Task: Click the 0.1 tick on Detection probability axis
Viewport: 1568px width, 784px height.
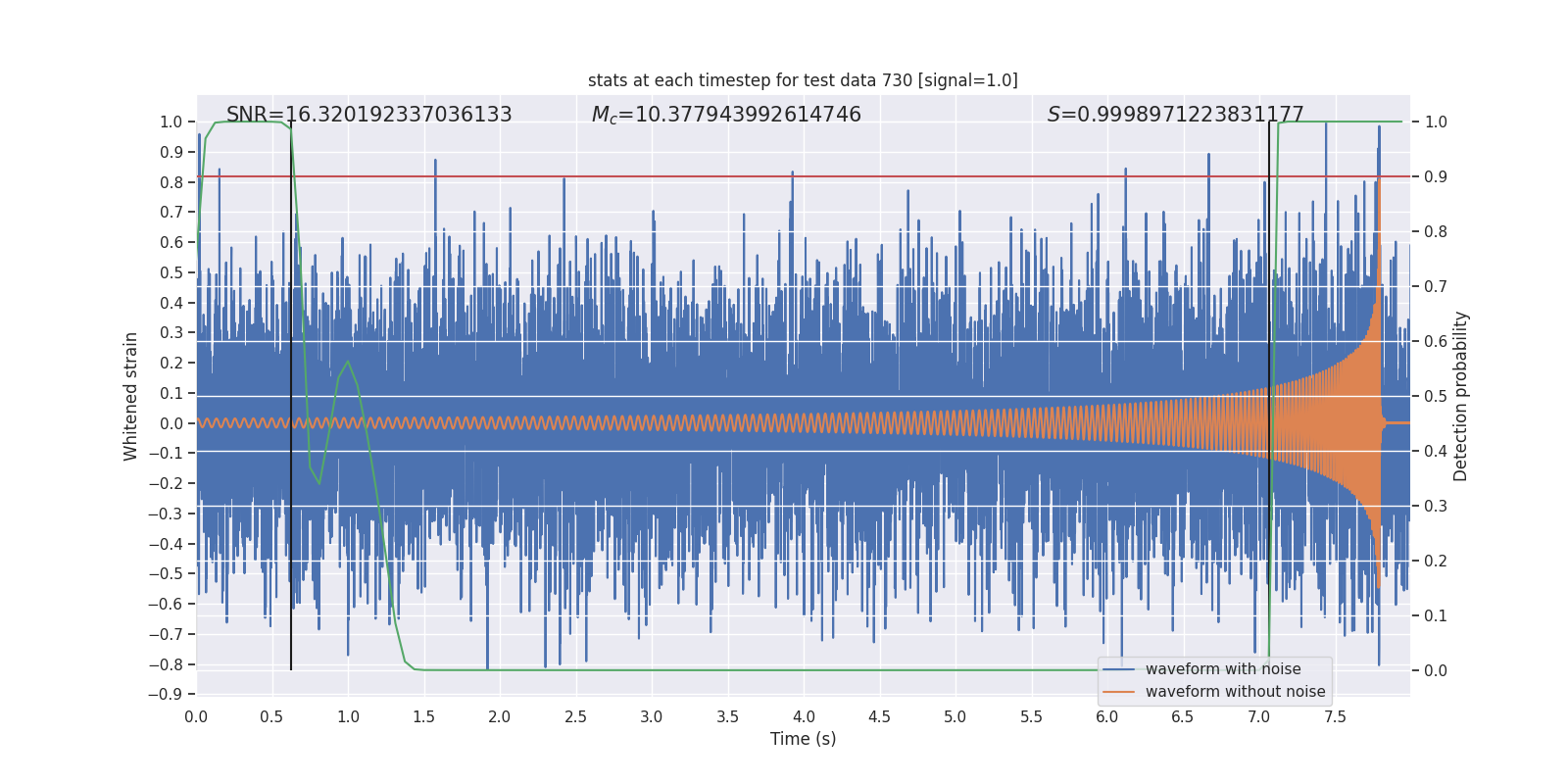Action: [1436, 616]
